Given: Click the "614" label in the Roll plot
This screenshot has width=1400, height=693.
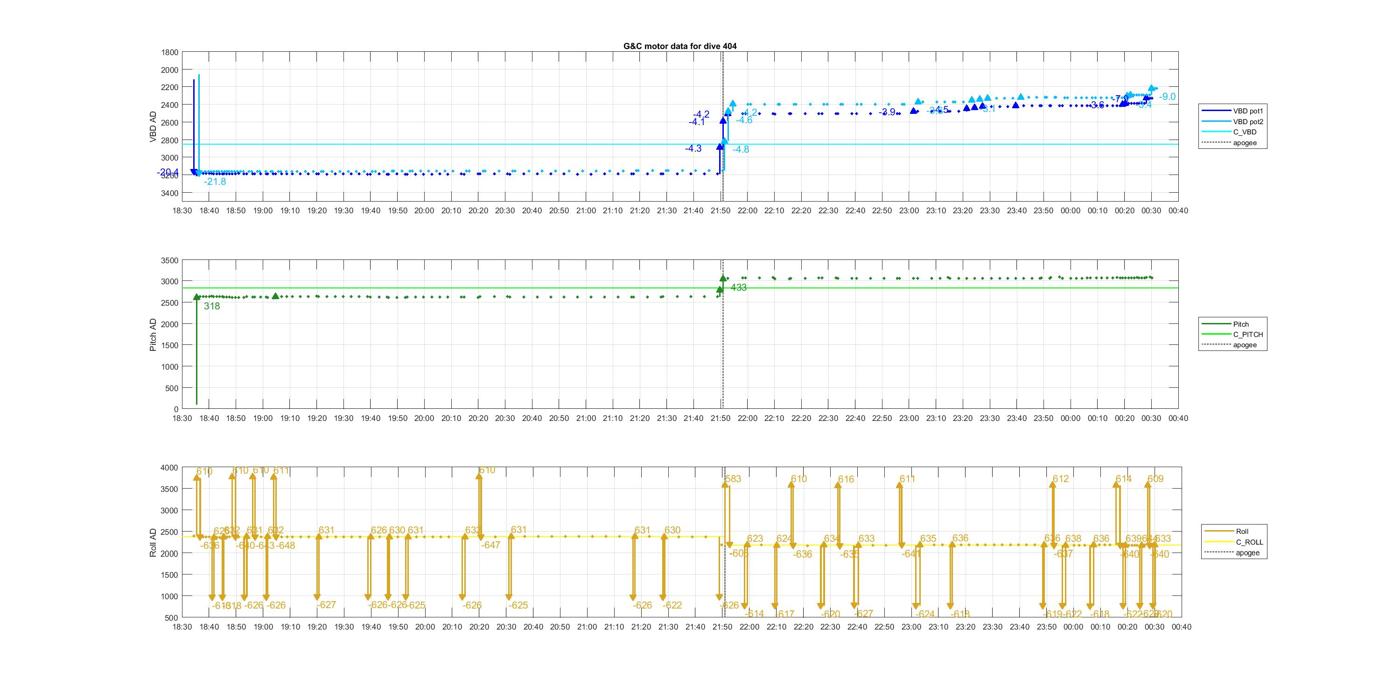Looking at the screenshot, I should coord(1124,479).
